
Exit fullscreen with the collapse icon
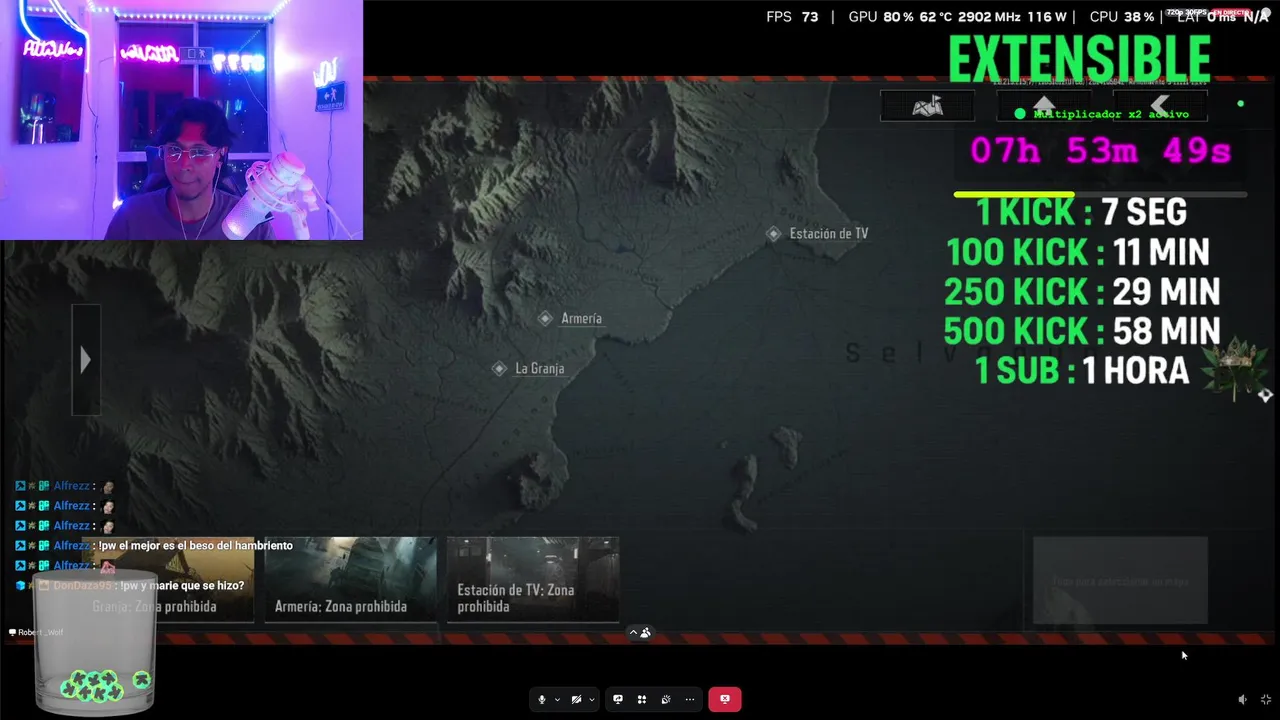click(1266, 700)
